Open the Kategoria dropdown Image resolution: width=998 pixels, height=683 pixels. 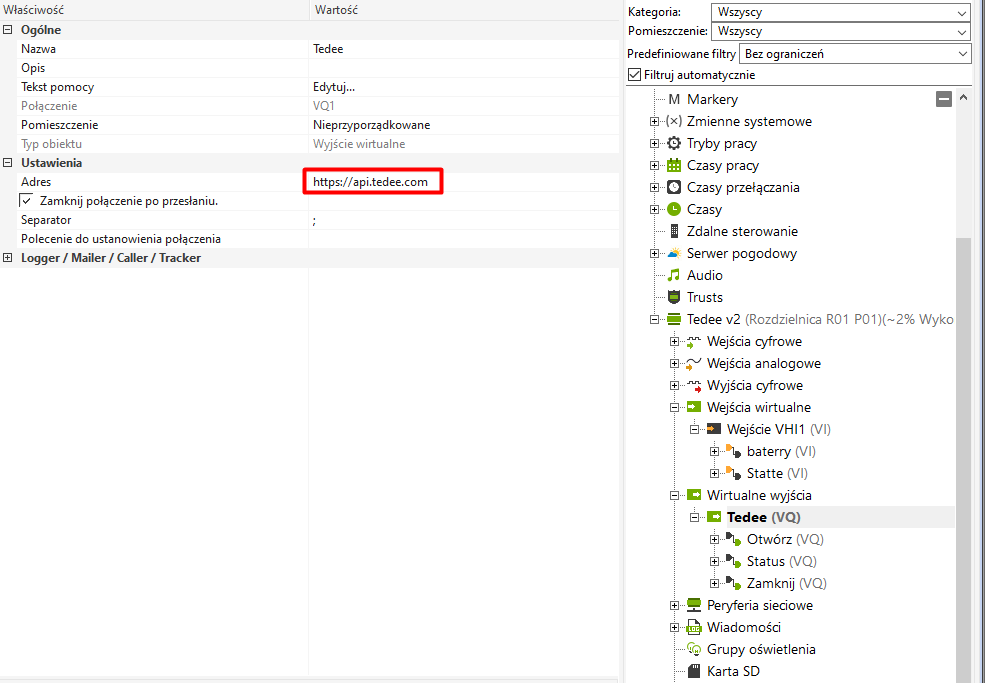point(840,13)
